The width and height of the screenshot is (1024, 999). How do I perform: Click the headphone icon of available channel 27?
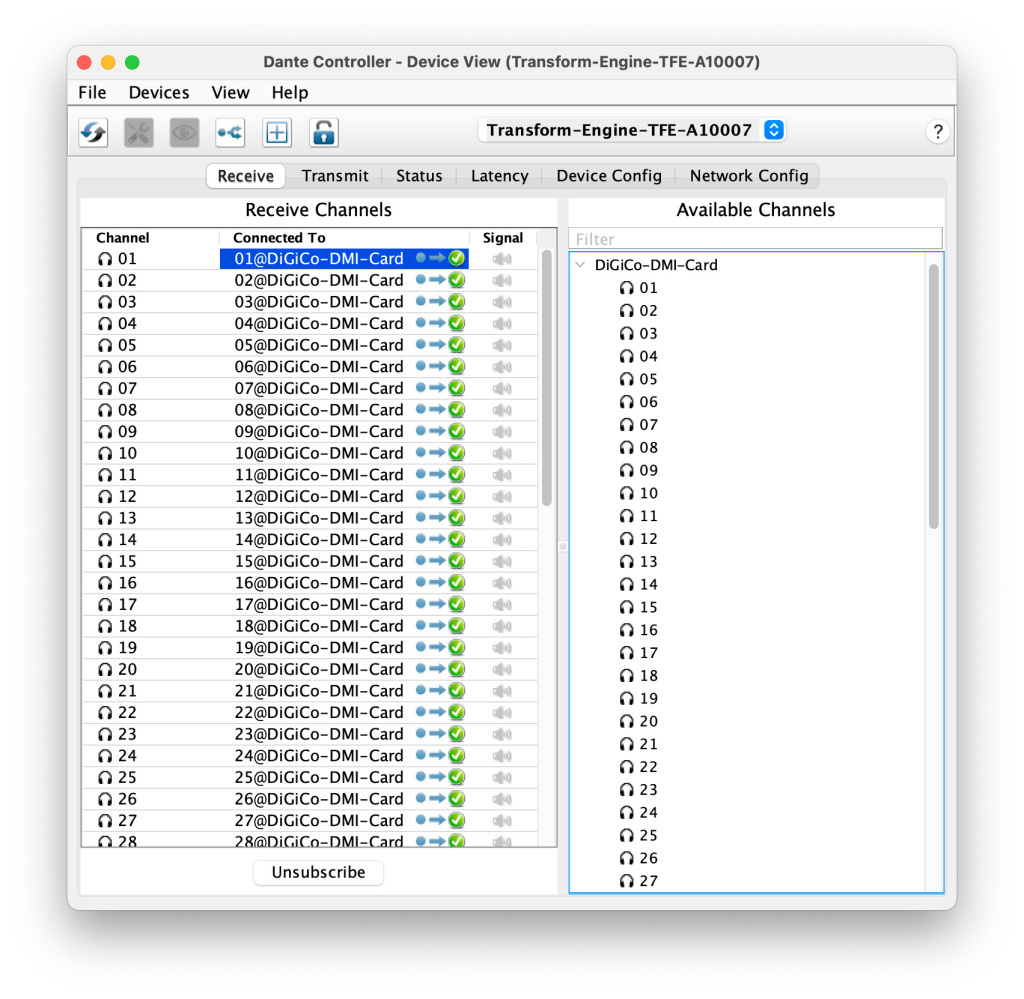coord(627,881)
